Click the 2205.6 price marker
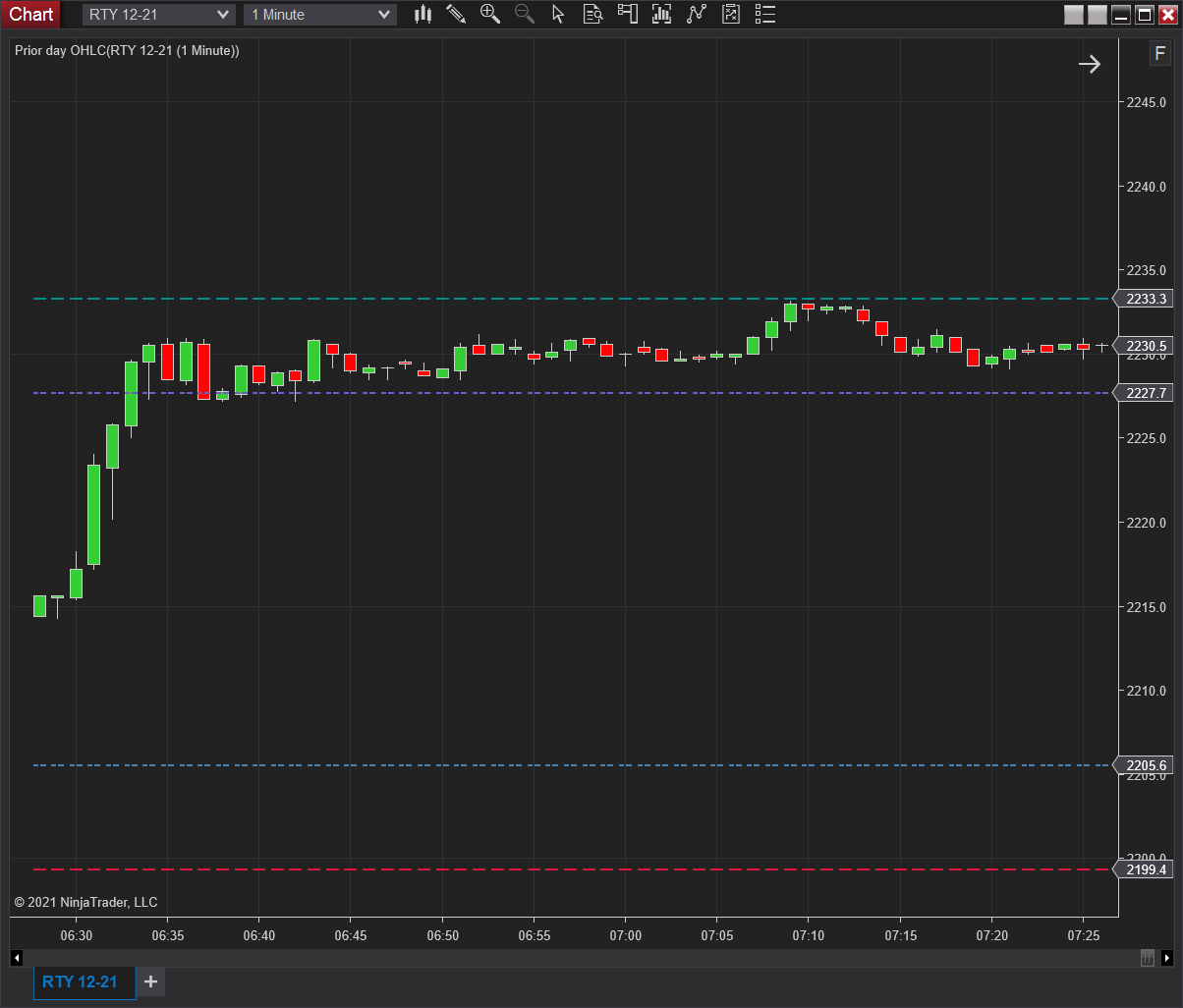 (1145, 765)
